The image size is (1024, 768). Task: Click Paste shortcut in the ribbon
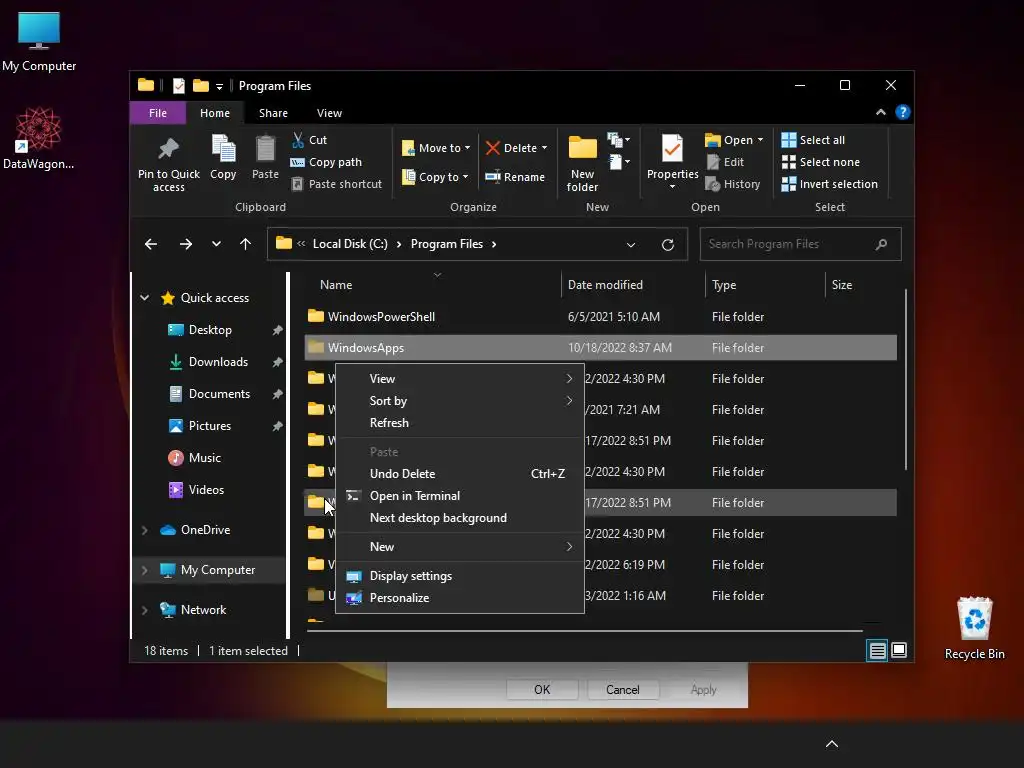336,184
